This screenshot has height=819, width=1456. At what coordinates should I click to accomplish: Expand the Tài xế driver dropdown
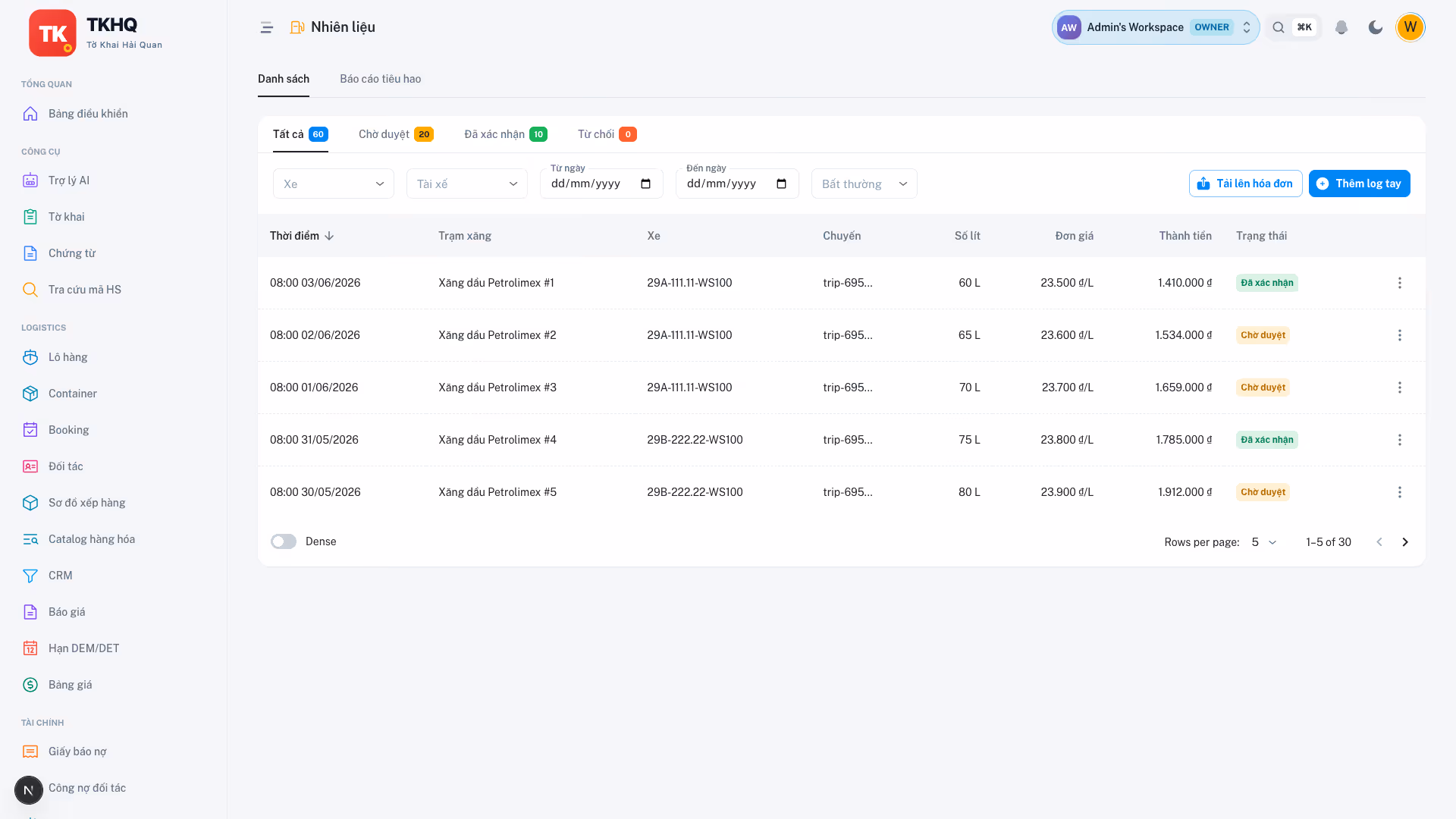click(x=467, y=184)
